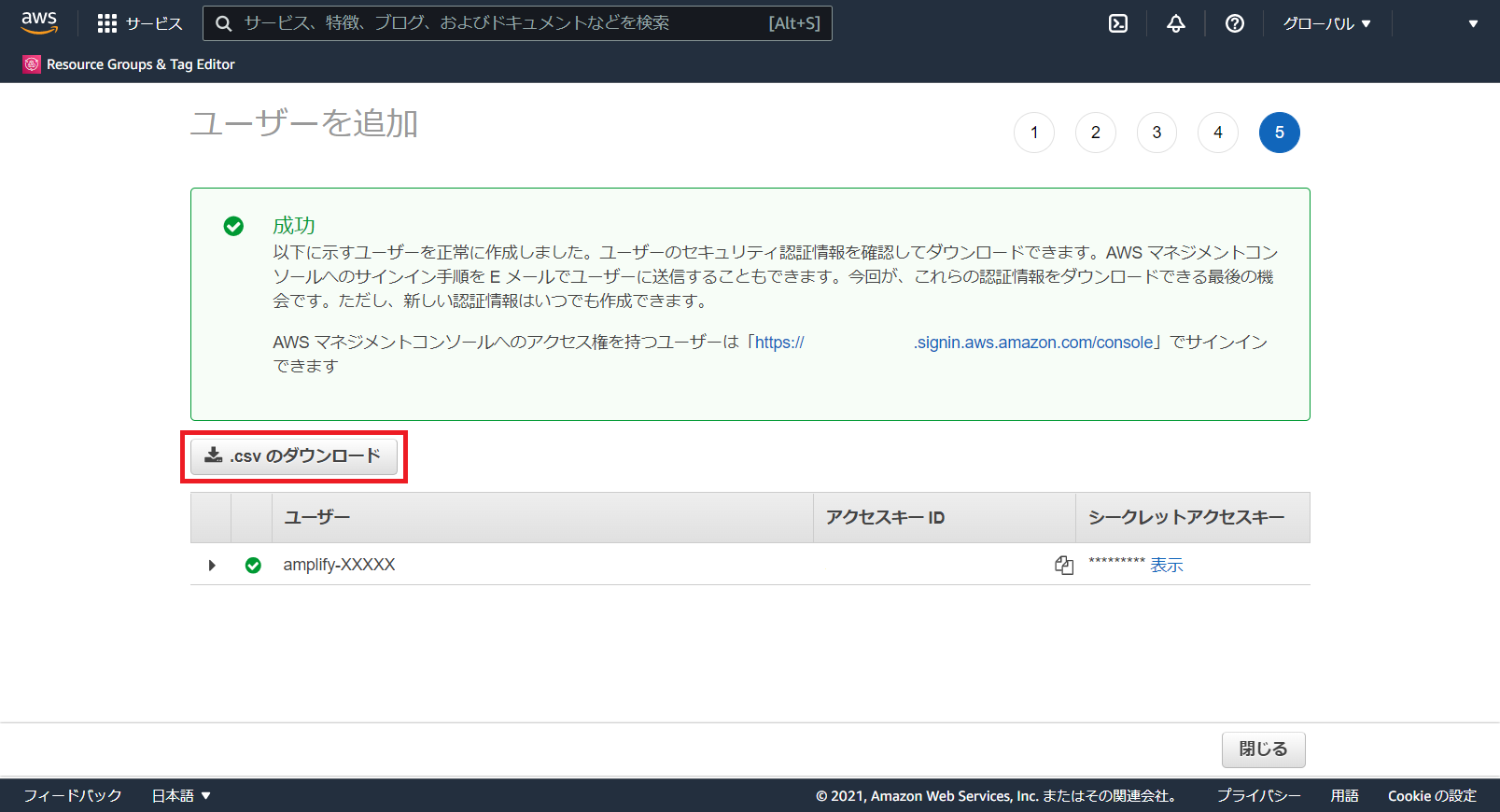Open the notifications bell

1175,23
